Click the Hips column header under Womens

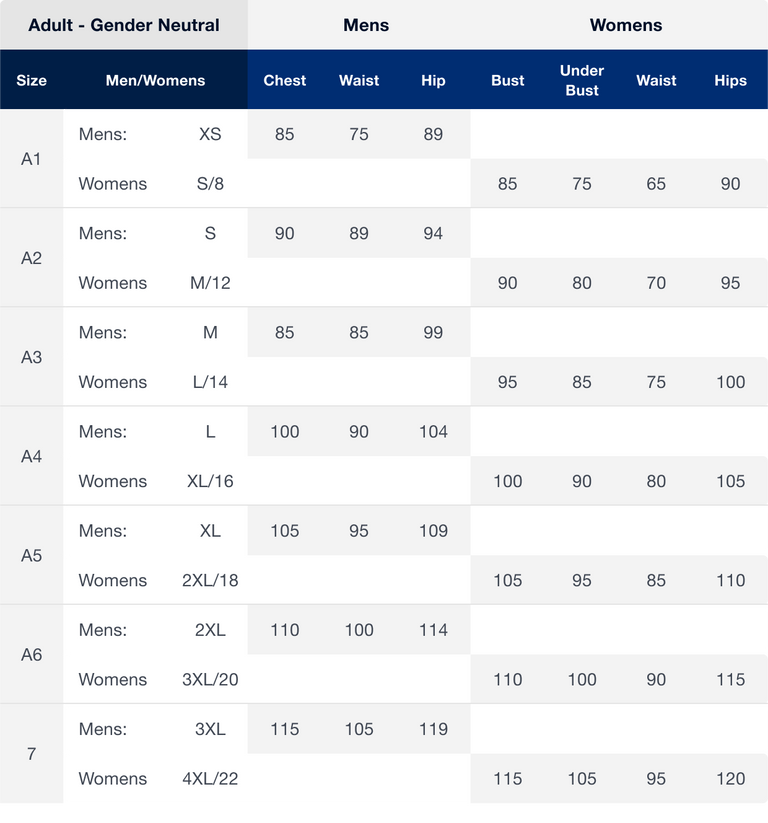click(731, 80)
